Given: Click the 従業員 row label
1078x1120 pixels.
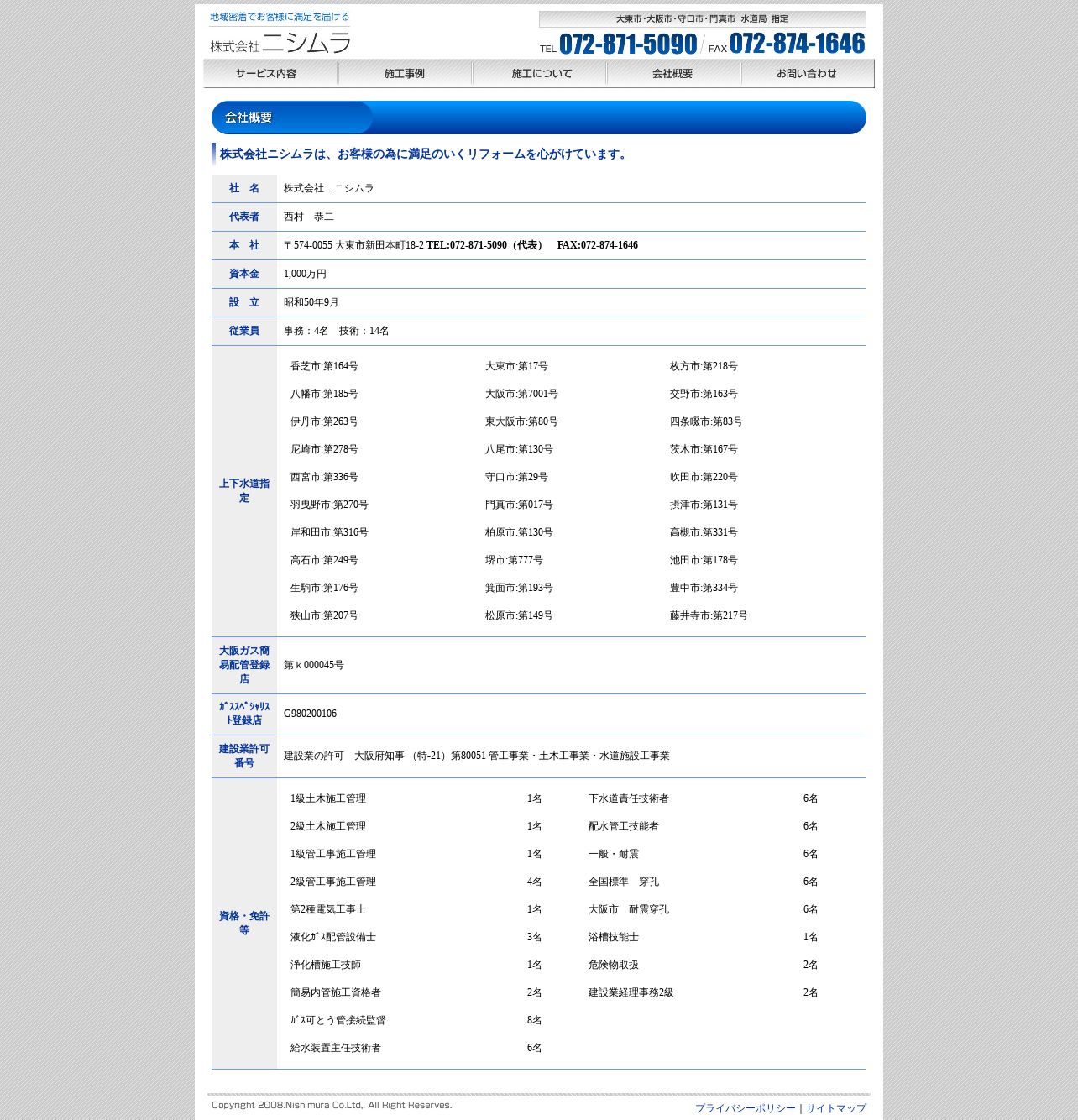Looking at the screenshot, I should point(244,331).
